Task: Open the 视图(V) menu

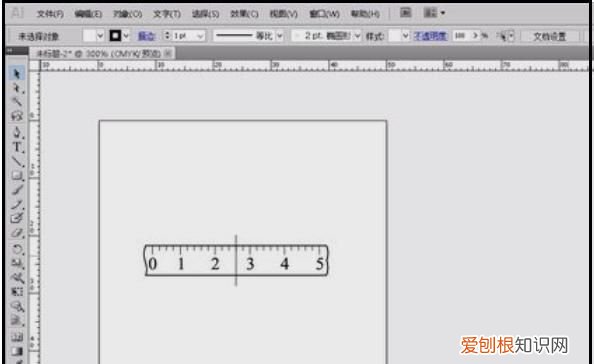Action: click(x=283, y=14)
